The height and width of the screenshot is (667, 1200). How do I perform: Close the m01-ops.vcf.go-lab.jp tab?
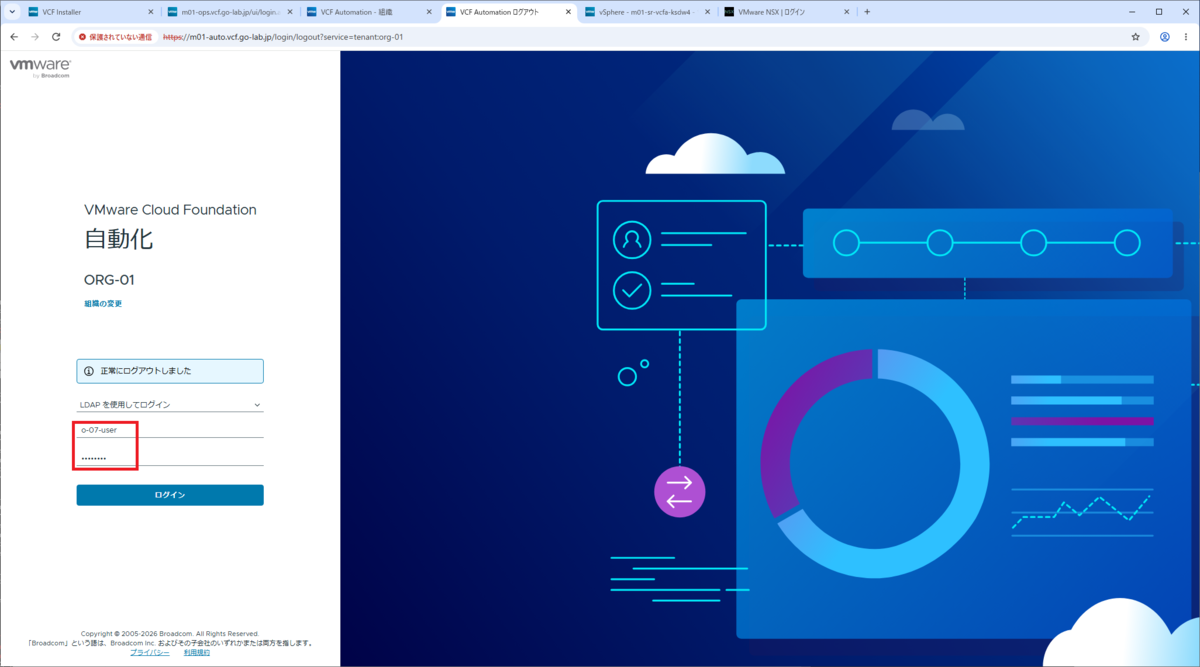point(289,12)
